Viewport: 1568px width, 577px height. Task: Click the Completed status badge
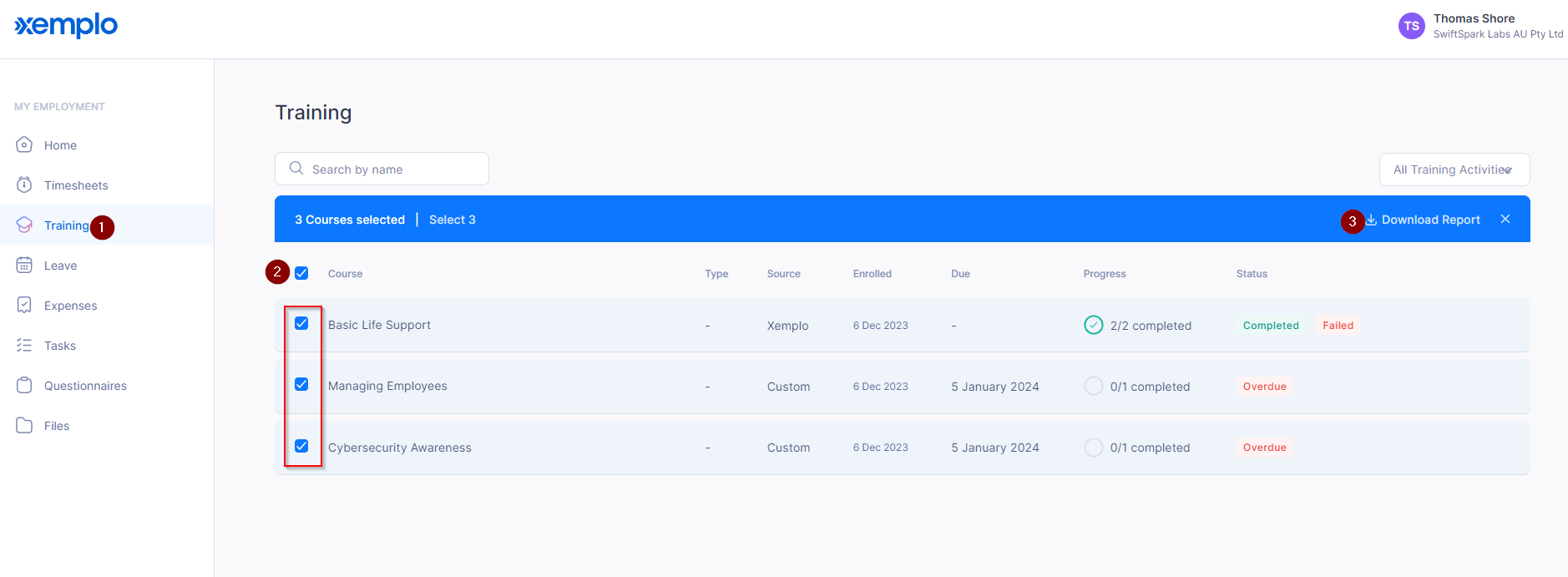(1271, 326)
